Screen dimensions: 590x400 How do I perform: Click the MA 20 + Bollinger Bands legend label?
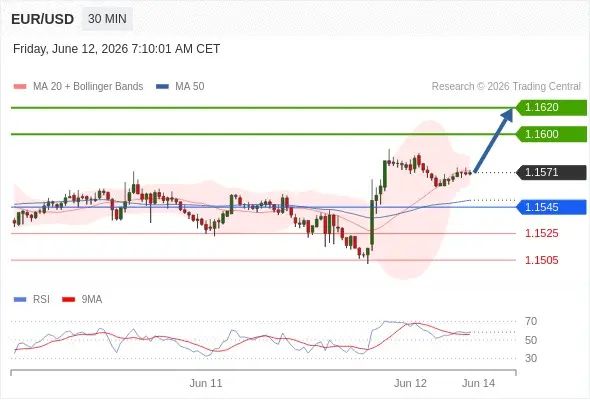[88, 87]
